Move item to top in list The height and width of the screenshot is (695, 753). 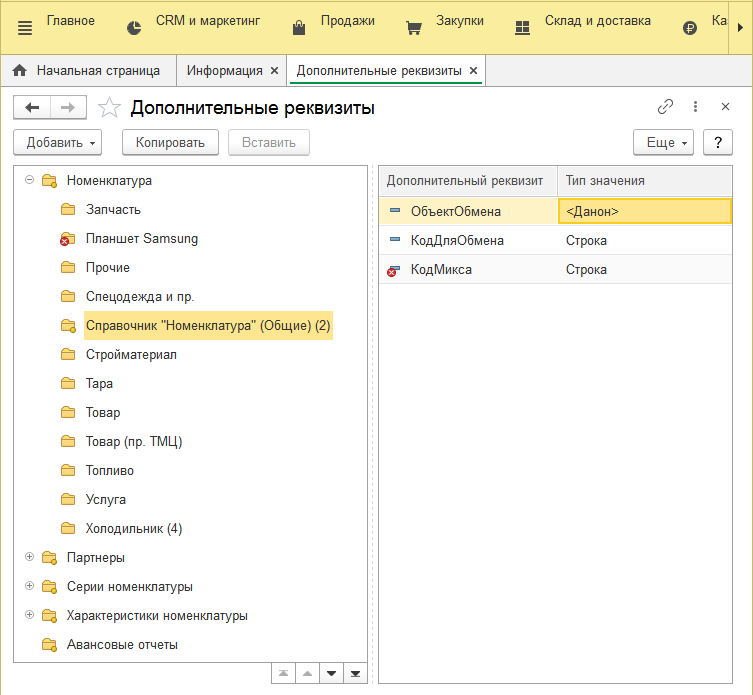283,673
